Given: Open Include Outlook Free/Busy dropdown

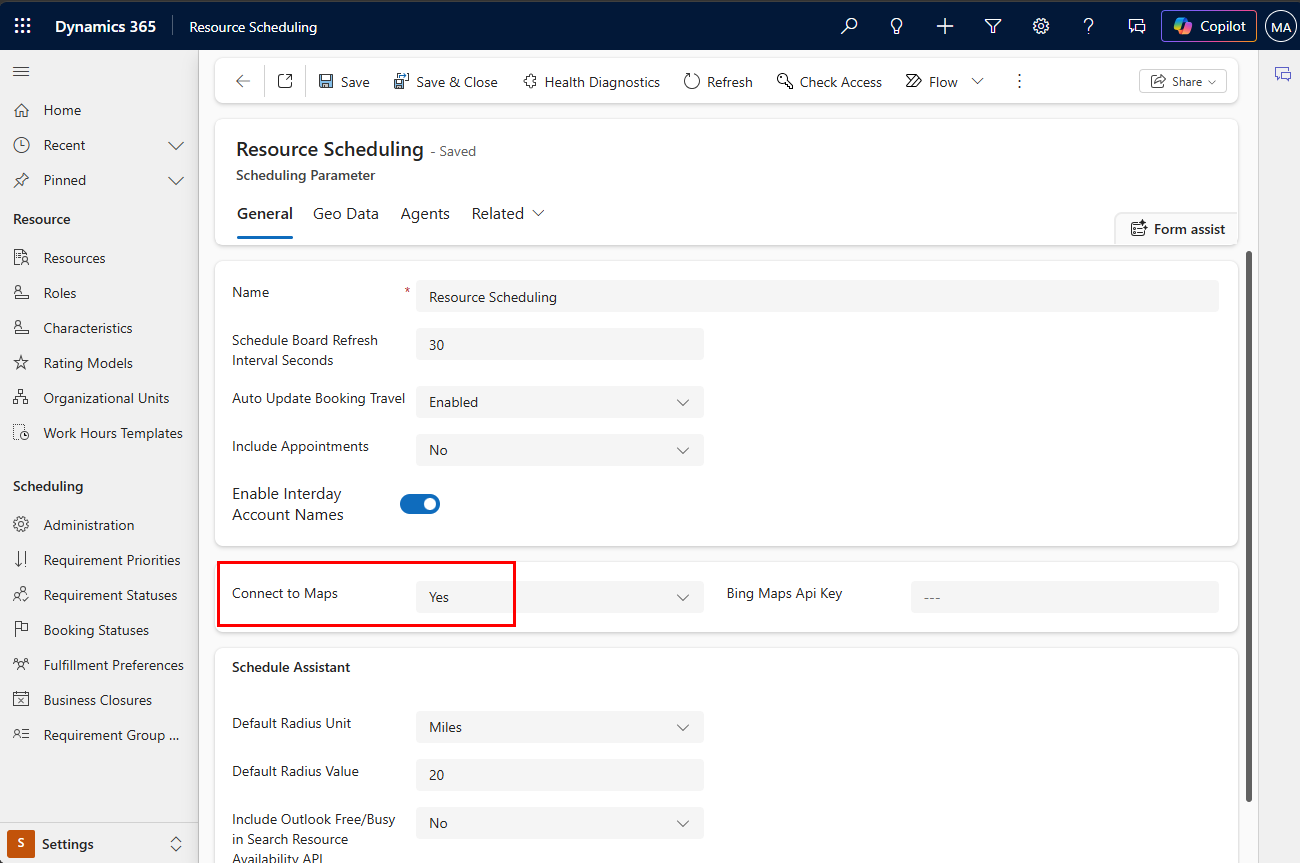Looking at the screenshot, I should click(x=560, y=823).
